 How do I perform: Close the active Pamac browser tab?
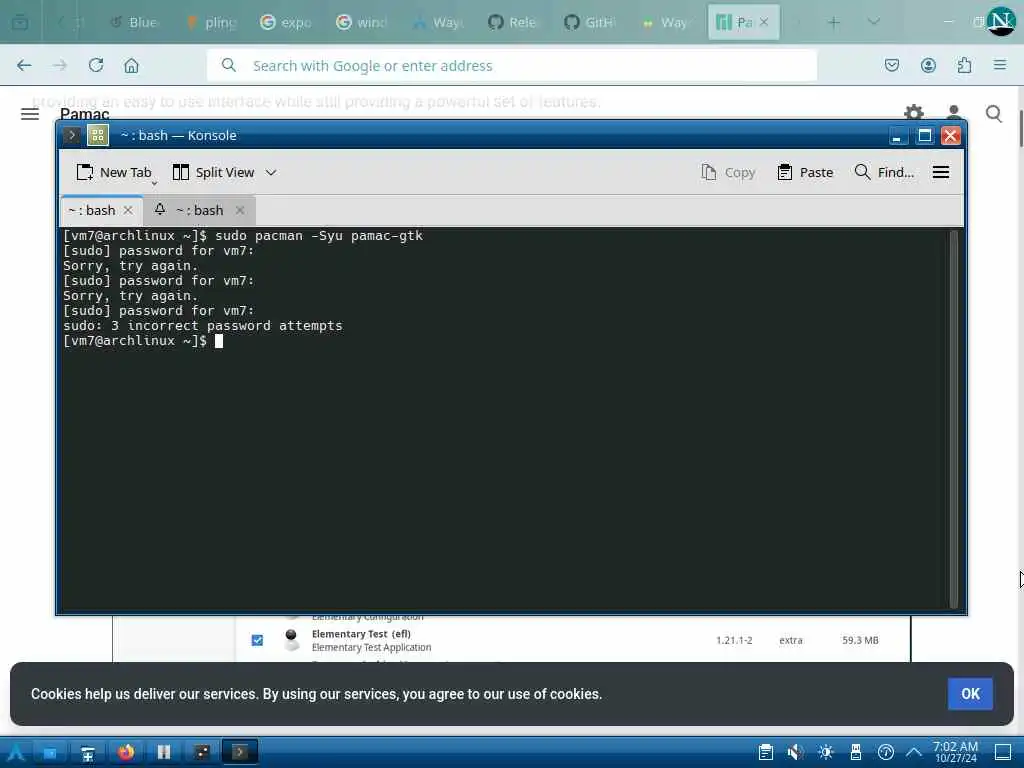(x=764, y=22)
